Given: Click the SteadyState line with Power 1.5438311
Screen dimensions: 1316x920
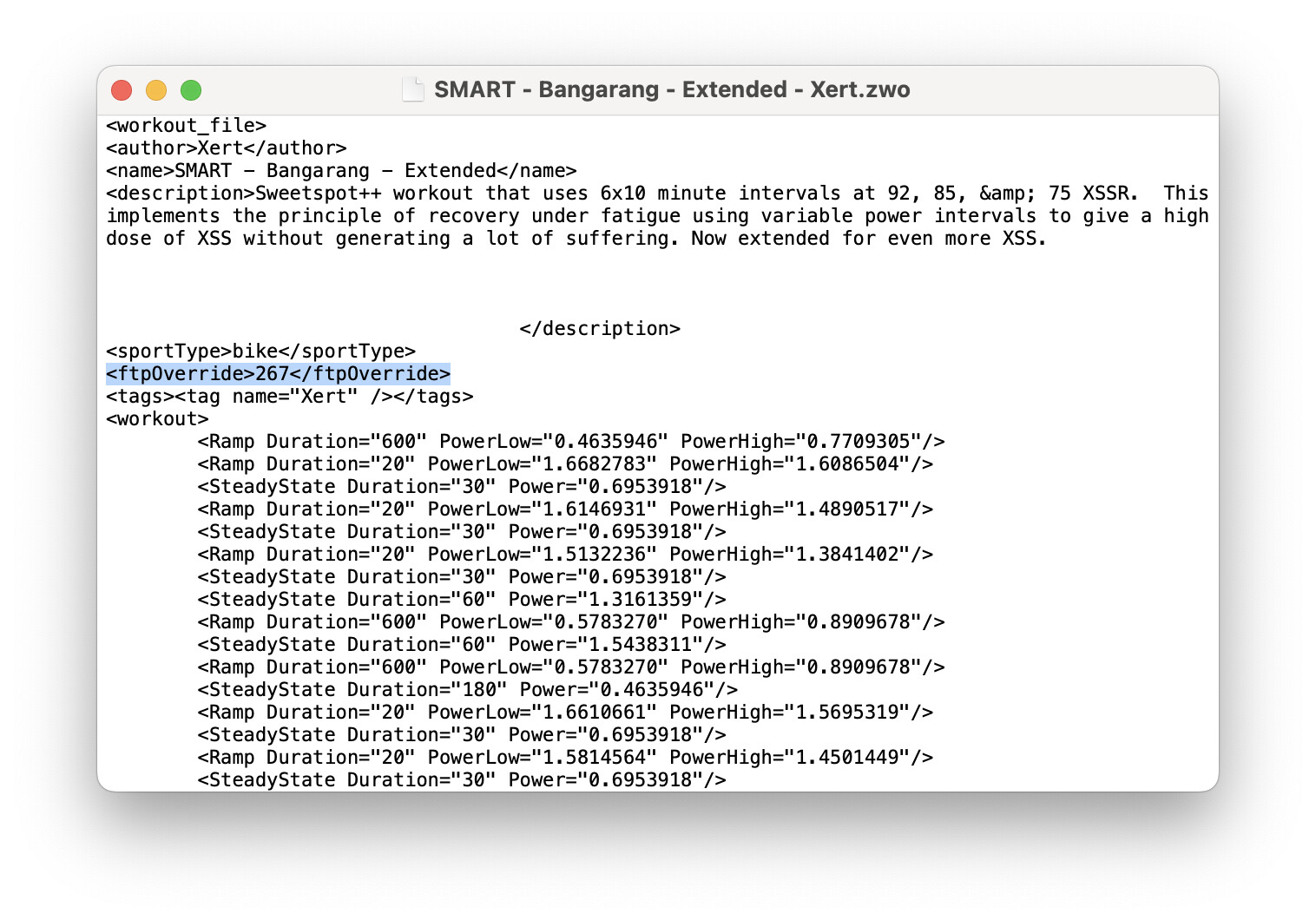Looking at the screenshot, I should 461,645.
